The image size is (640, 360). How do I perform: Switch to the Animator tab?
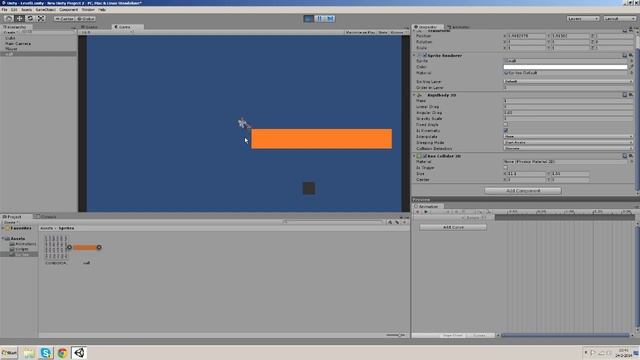click(x=459, y=27)
